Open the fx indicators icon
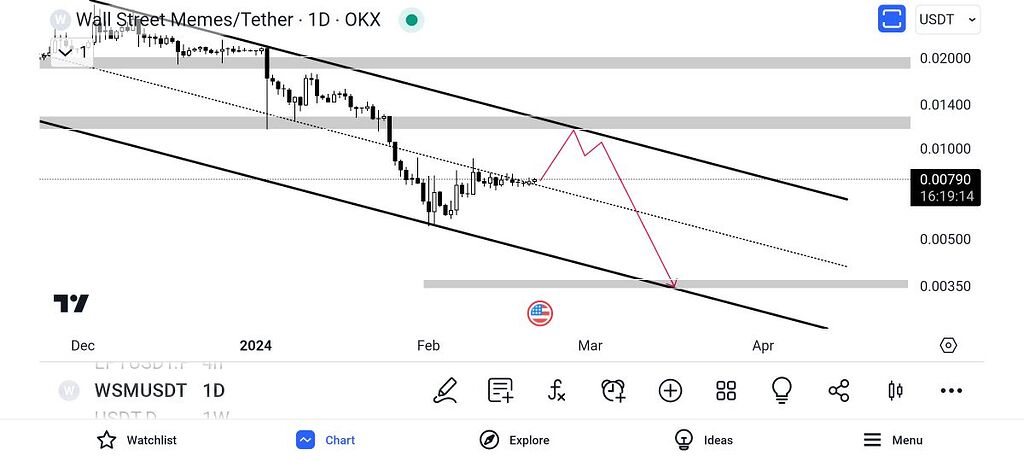Image resolution: width=1024 pixels, height=460 pixels. pos(557,391)
